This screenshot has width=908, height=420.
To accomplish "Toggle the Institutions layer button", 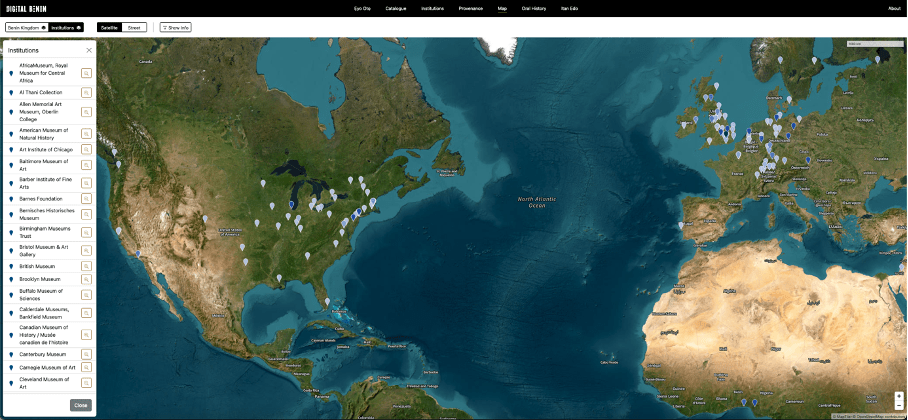I will [66, 27].
